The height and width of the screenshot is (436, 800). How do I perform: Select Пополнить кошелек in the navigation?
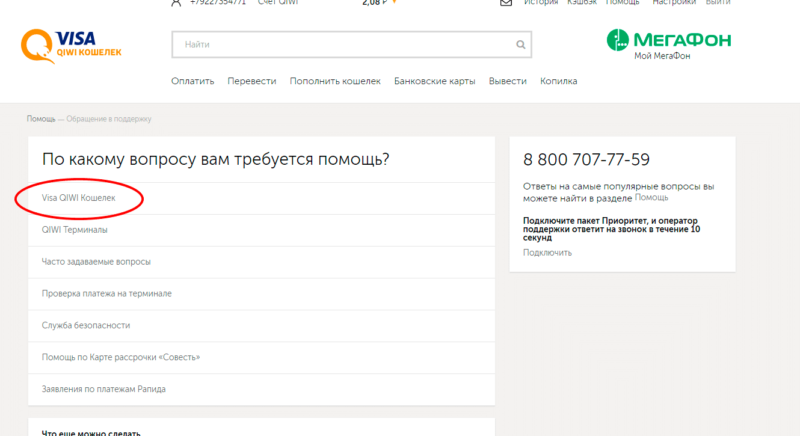tap(335, 81)
